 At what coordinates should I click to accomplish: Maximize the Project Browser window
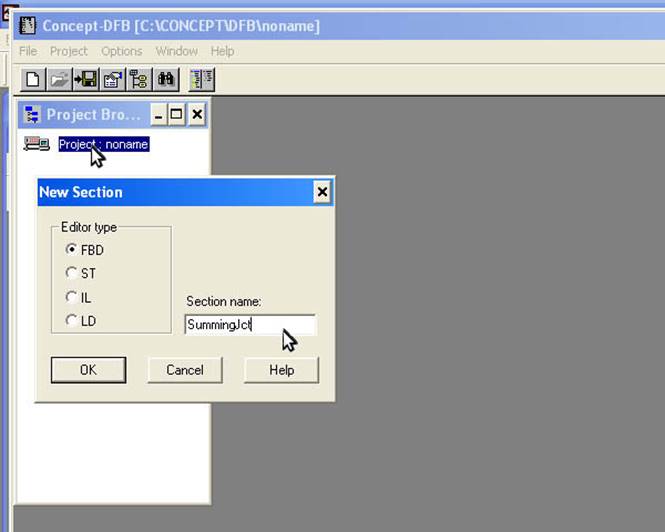coord(176,115)
